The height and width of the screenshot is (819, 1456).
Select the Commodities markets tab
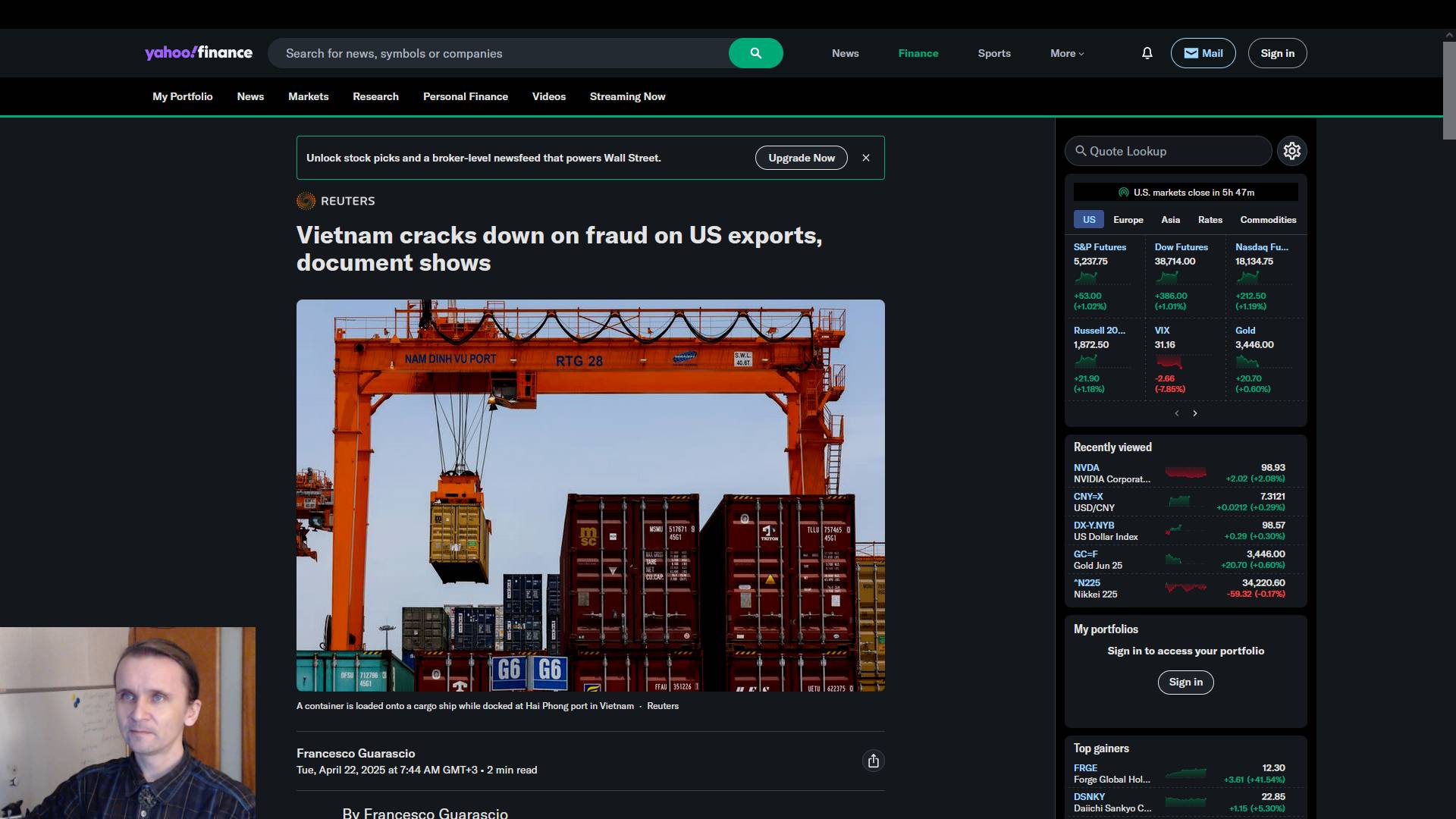[1268, 220]
